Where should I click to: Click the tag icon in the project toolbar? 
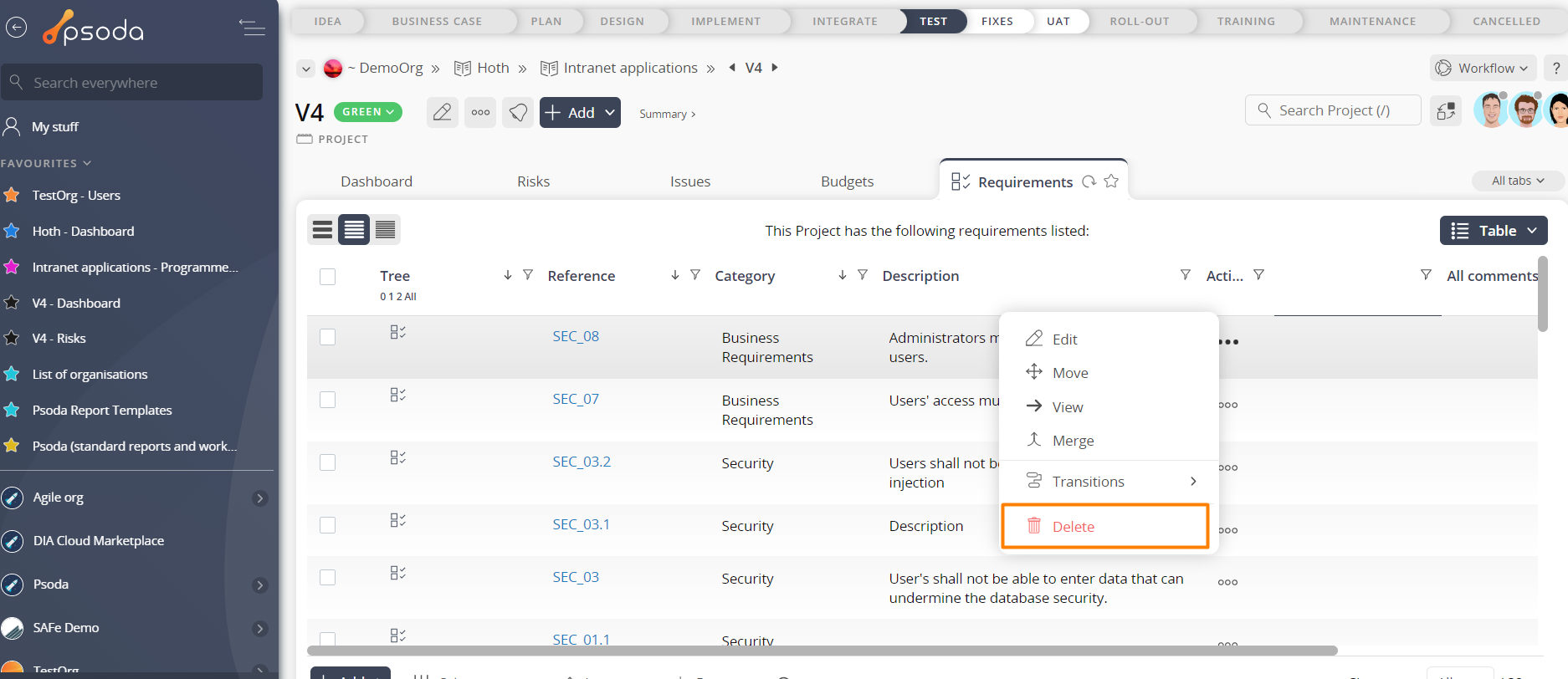pyautogui.click(x=518, y=112)
